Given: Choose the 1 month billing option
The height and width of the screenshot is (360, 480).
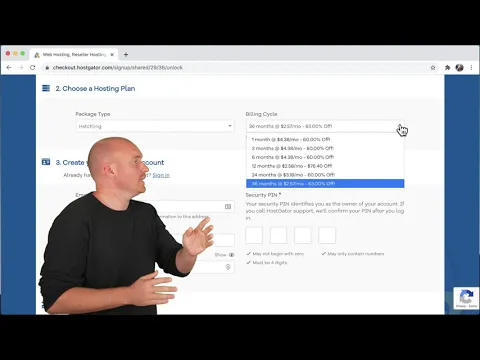Looking at the screenshot, I should (325, 139).
